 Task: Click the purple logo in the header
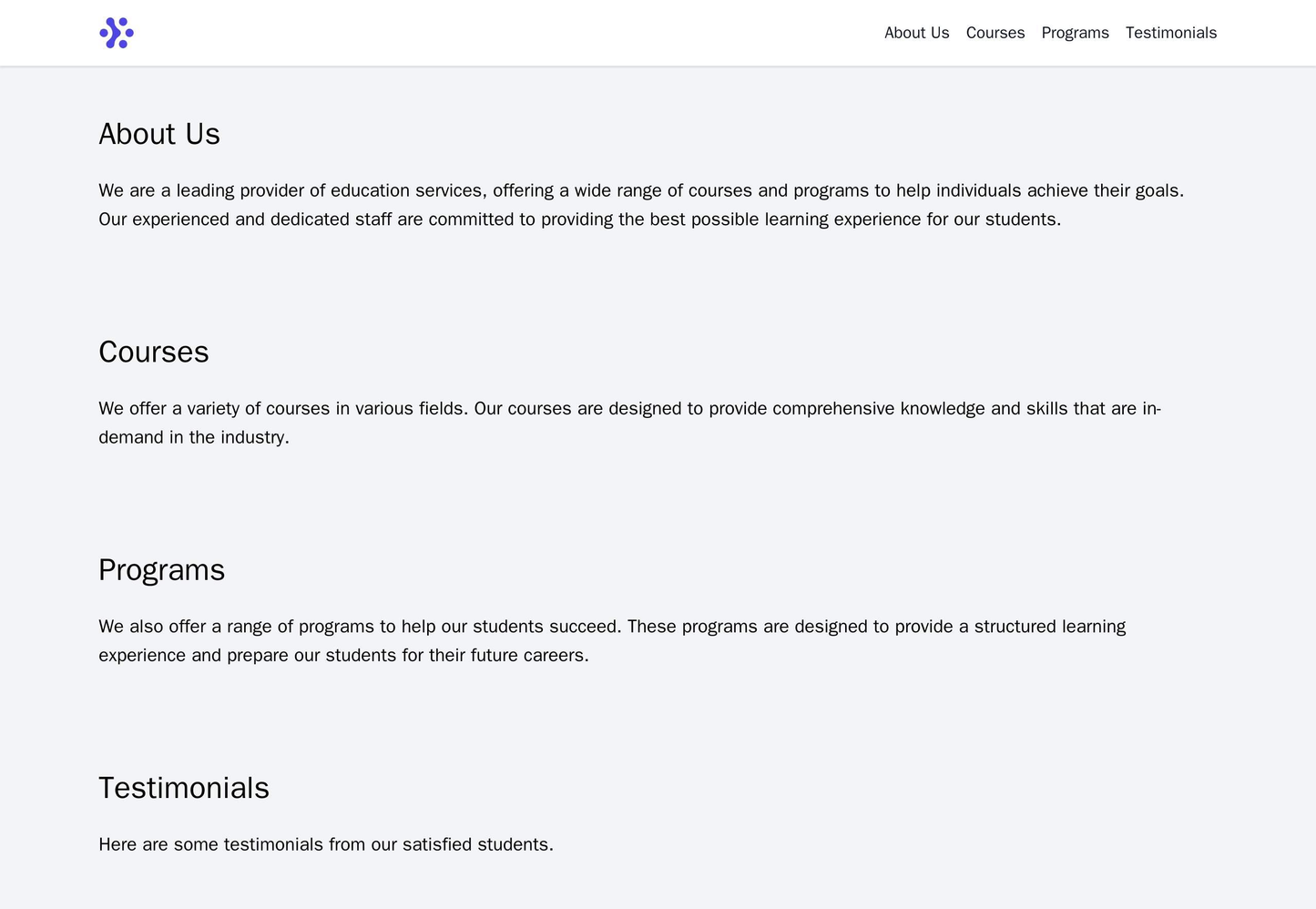[117, 34]
